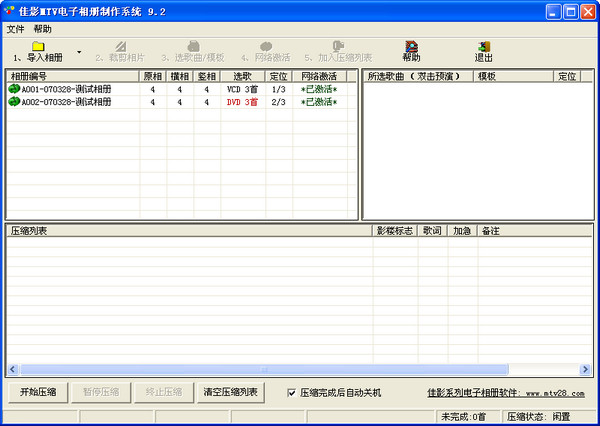The width and height of the screenshot is (600, 426).
Task: Open the 帮助 menu in menu bar
Action: coord(42,29)
